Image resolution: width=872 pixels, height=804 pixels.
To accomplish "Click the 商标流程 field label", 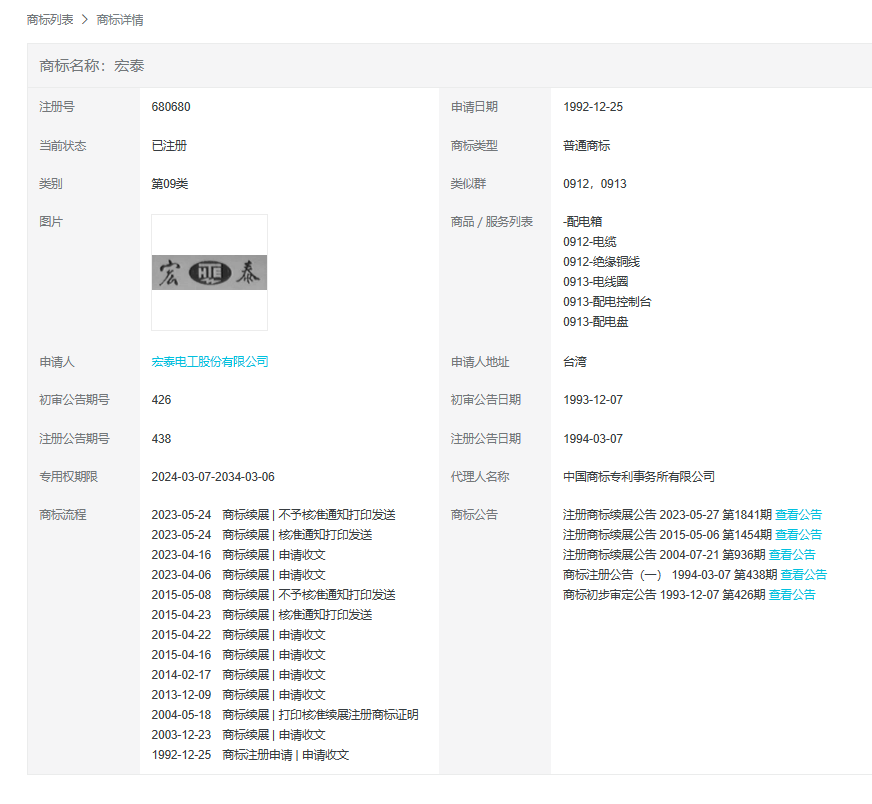I will (62, 515).
